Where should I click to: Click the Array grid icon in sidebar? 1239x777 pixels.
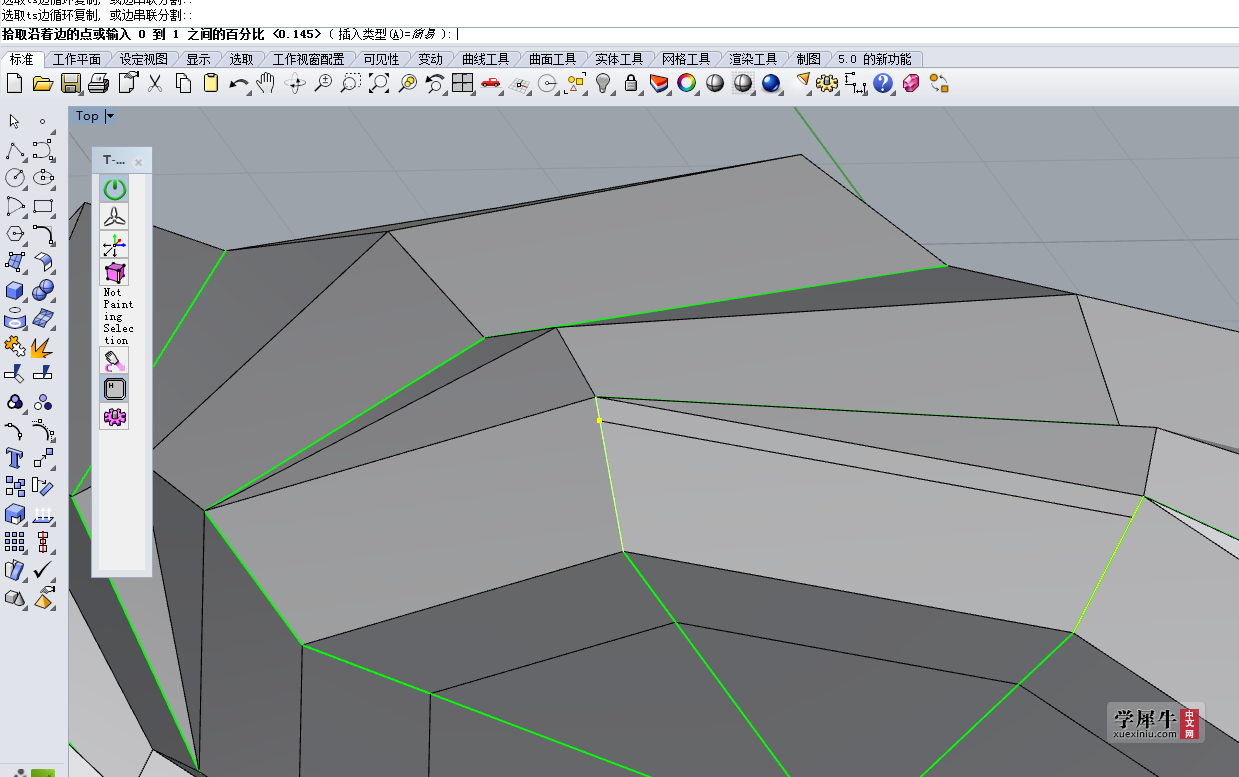click(x=15, y=542)
